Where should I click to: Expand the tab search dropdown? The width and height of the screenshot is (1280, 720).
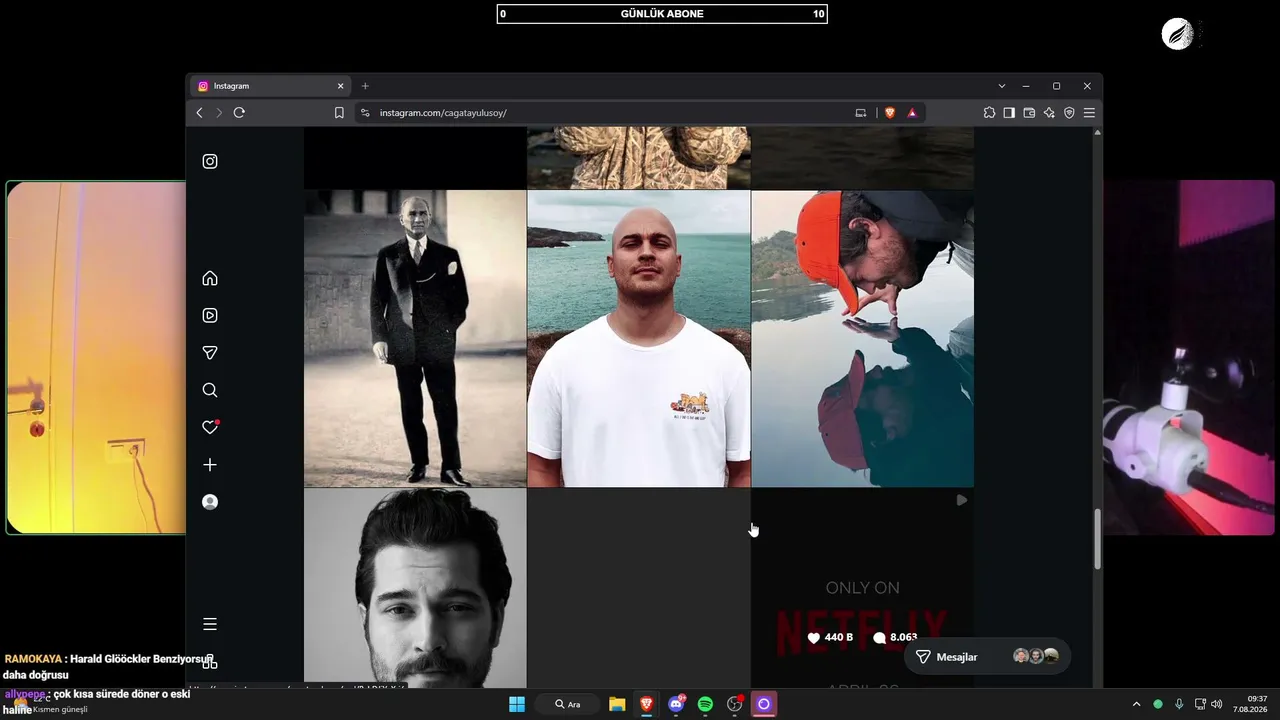[1002, 86]
